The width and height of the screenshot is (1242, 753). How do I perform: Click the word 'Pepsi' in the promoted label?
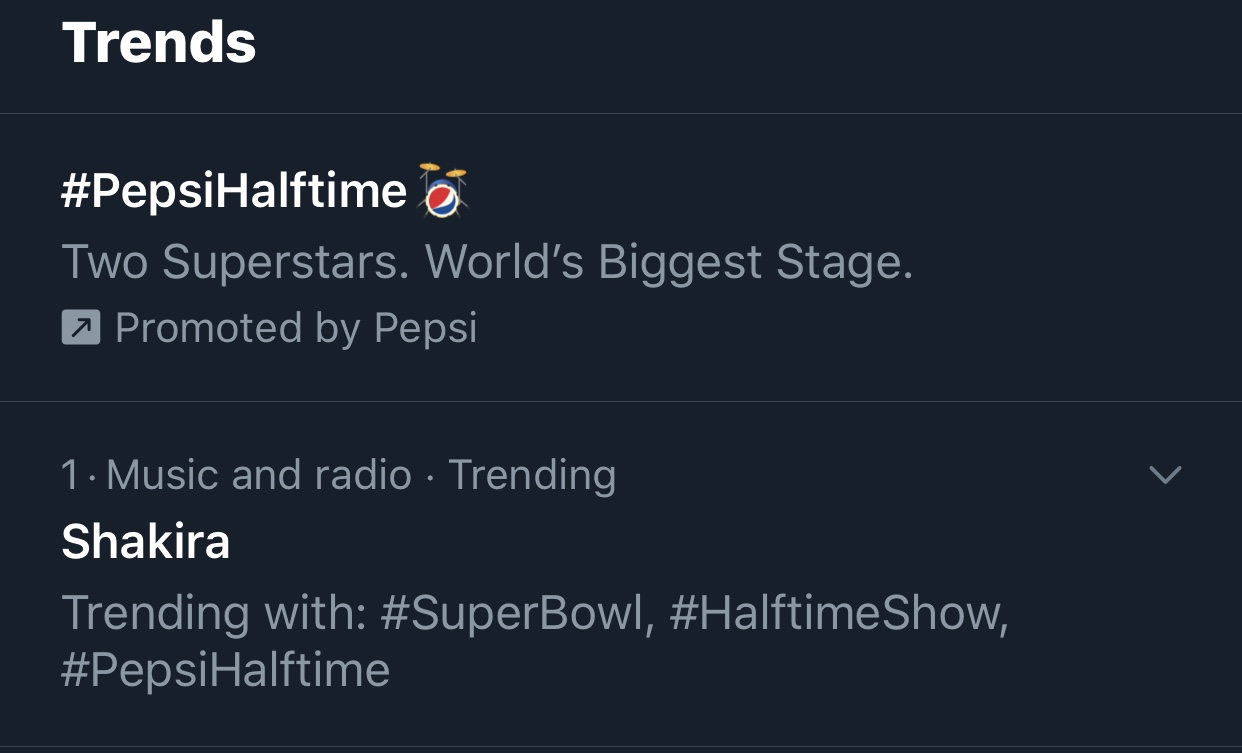(426, 328)
